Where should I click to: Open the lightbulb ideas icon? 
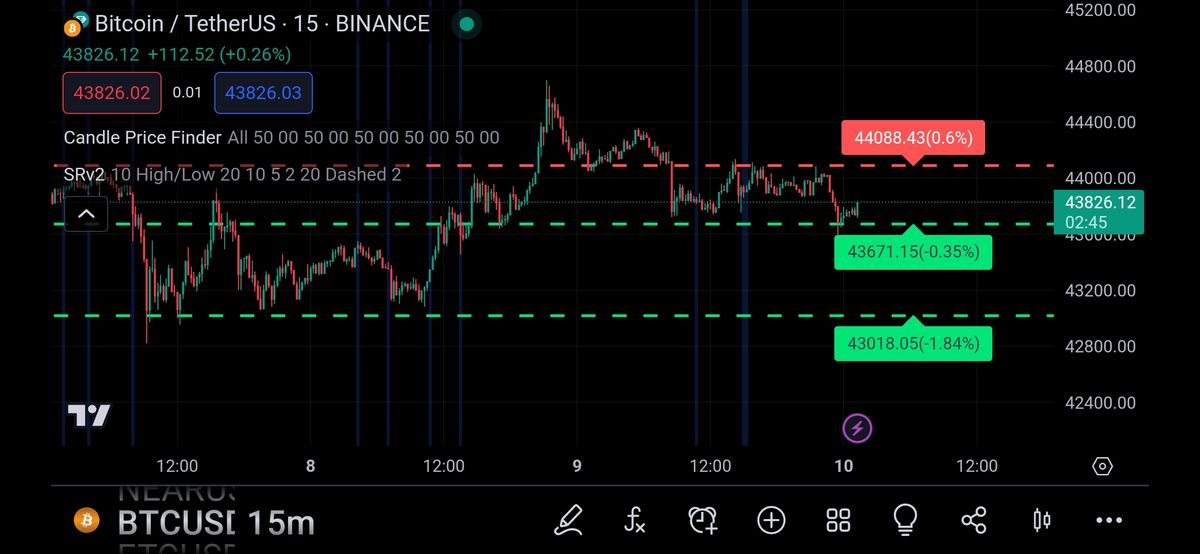[905, 518]
